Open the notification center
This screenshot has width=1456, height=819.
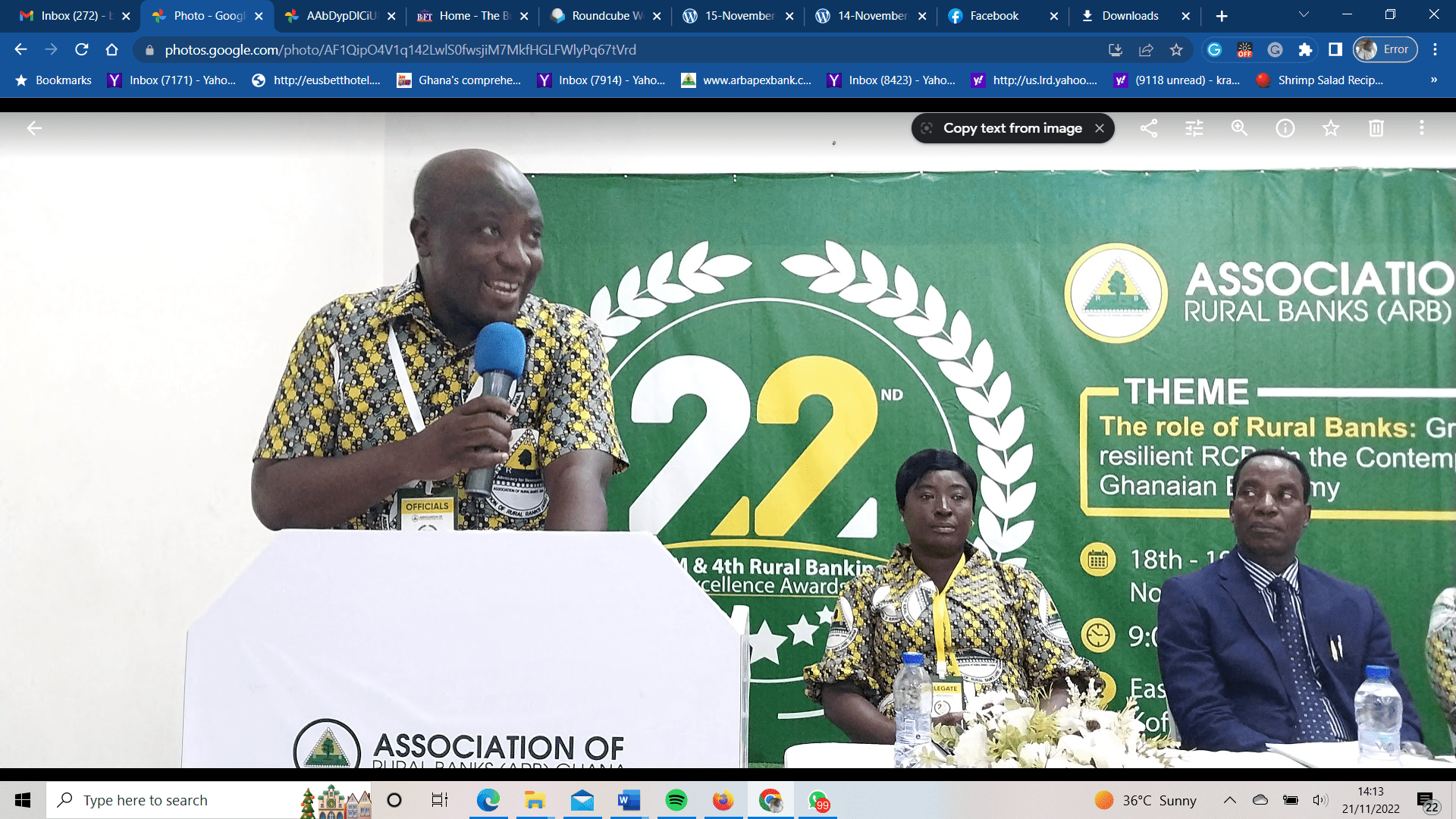[1427, 802]
